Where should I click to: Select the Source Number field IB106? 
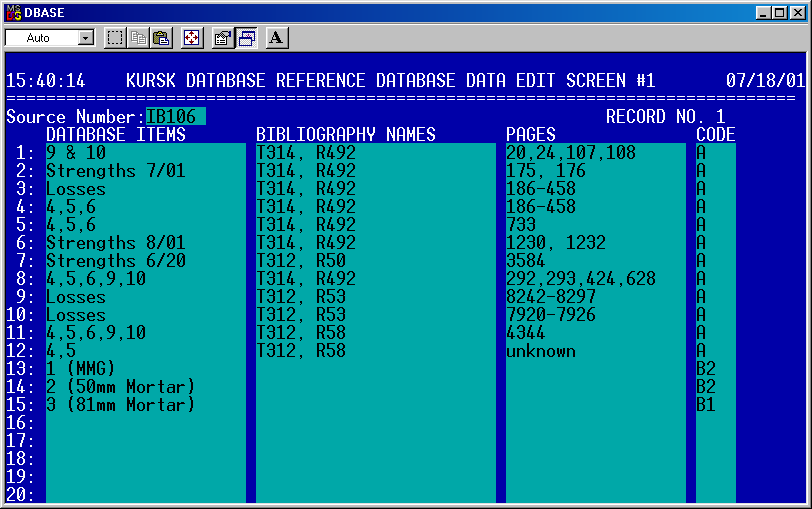[175, 116]
